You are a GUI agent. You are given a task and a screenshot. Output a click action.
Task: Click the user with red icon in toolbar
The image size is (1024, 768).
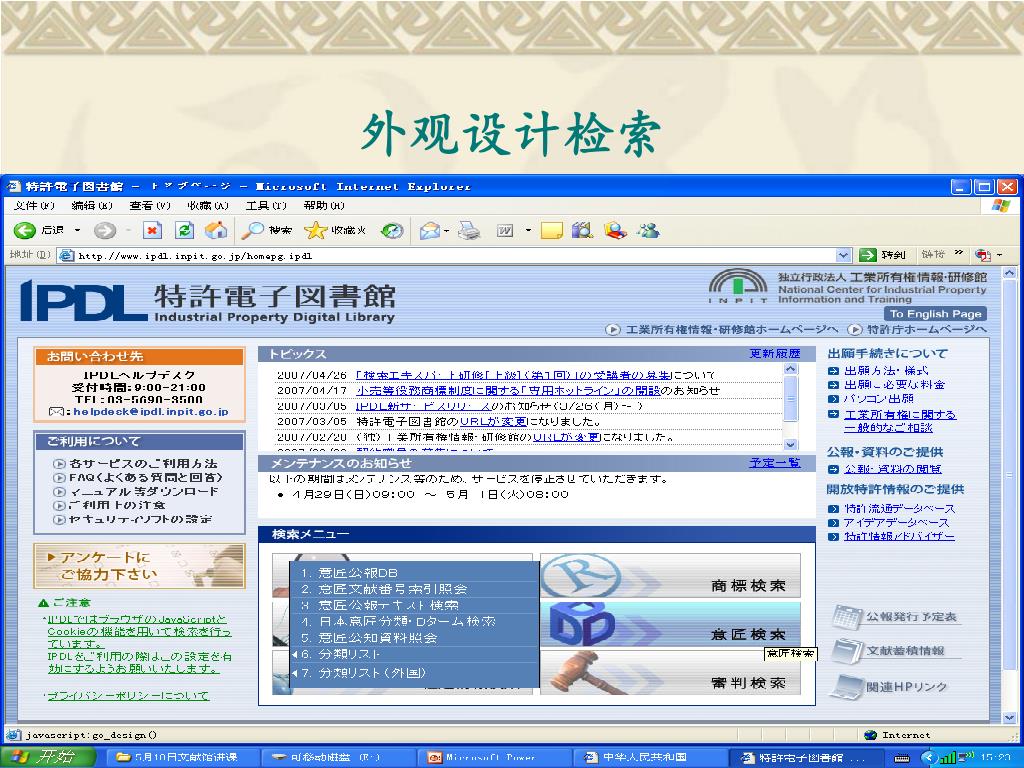tap(615, 230)
